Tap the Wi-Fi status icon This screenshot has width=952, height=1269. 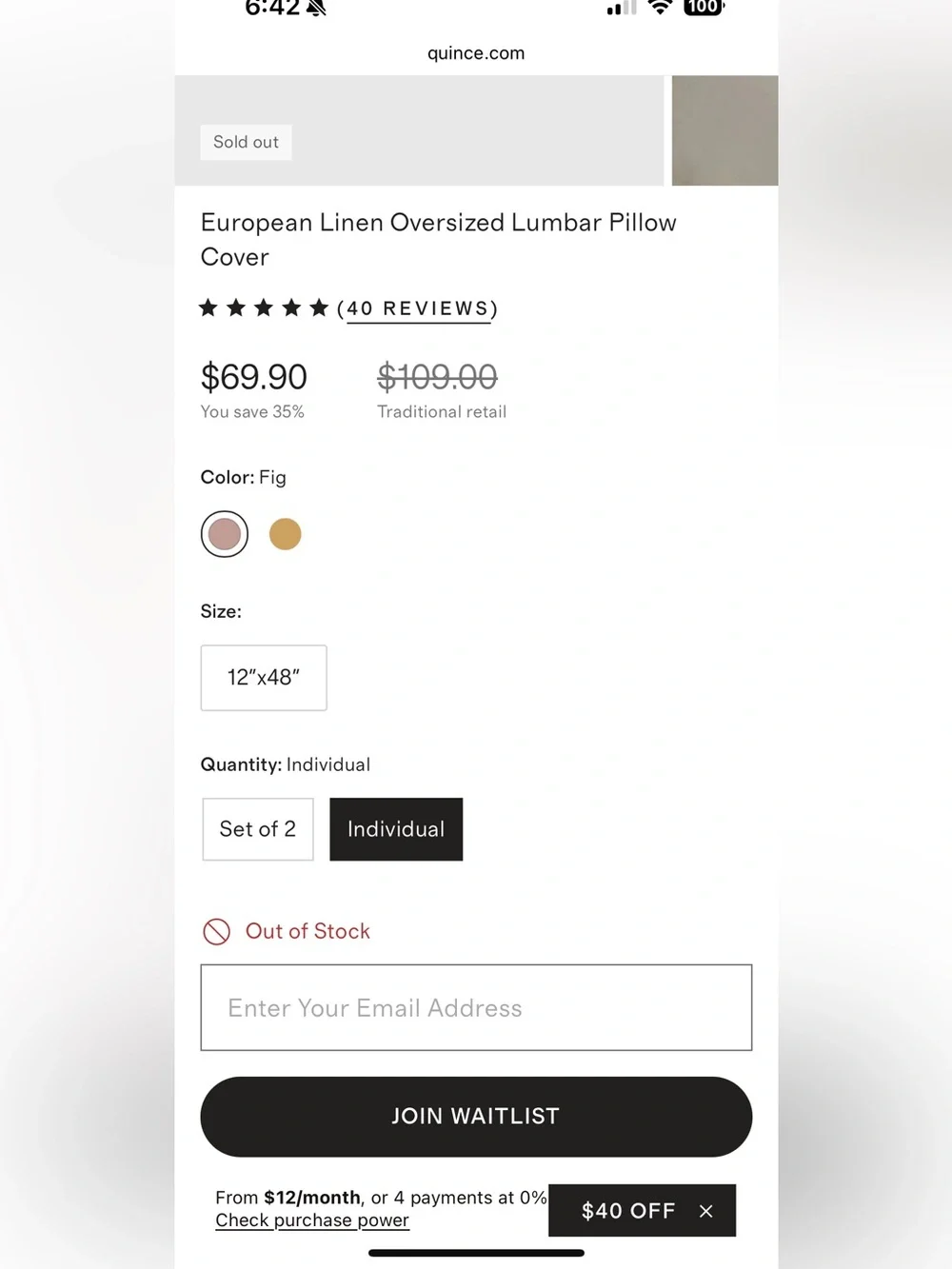tap(660, 7)
